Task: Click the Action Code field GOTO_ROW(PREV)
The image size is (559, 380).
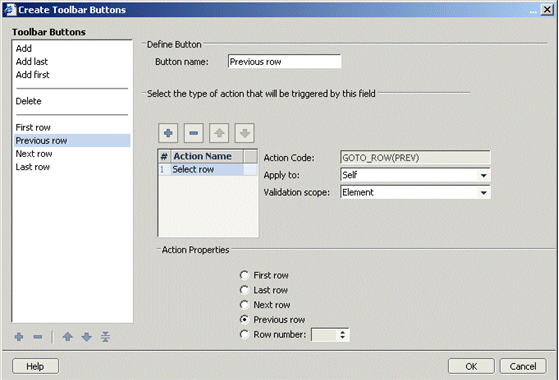Action: 415,158
